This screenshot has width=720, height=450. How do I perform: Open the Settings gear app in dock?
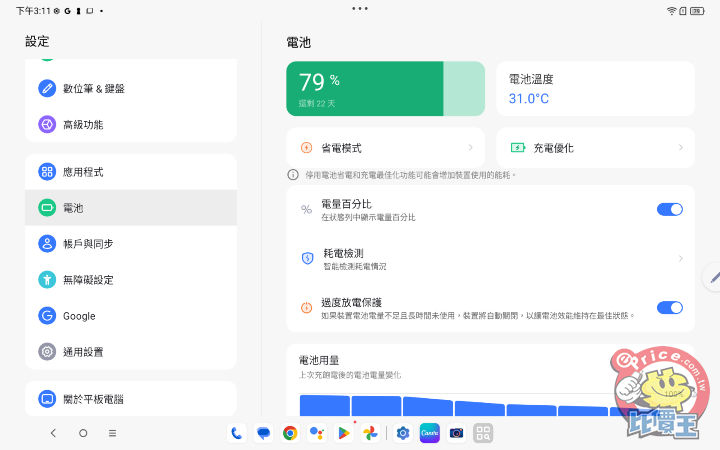click(403, 433)
